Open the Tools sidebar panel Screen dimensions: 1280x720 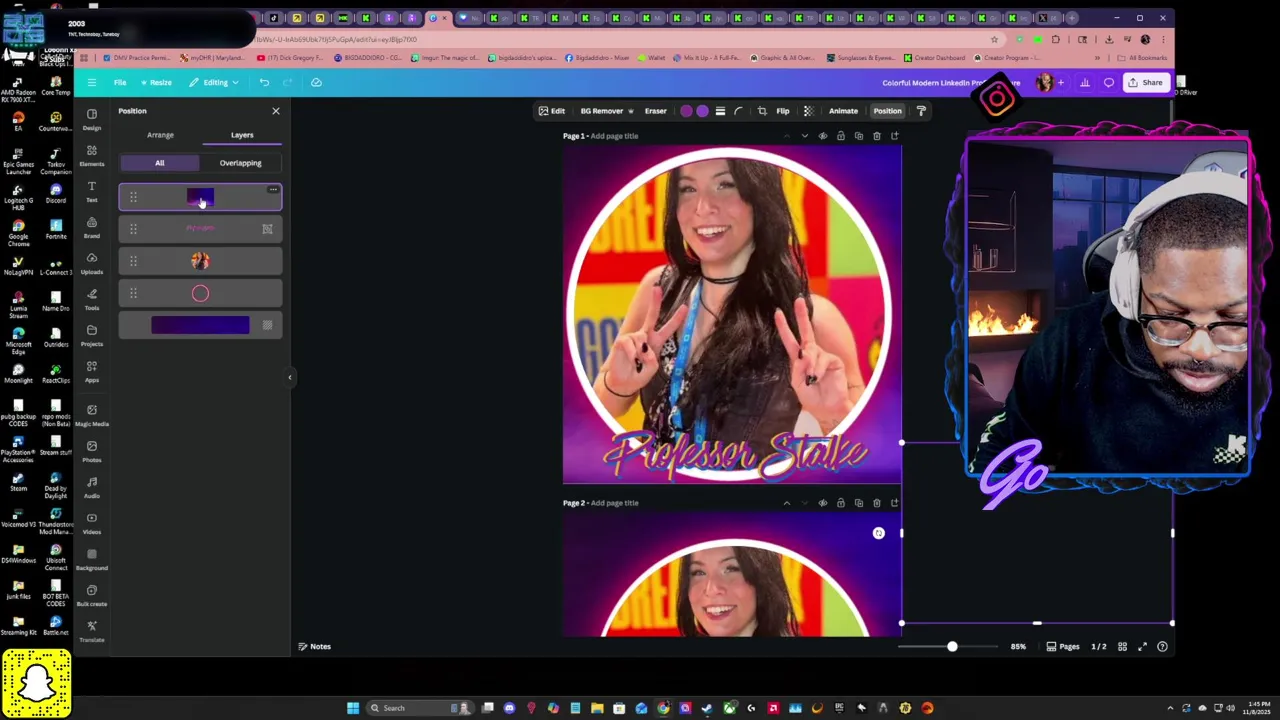92,299
